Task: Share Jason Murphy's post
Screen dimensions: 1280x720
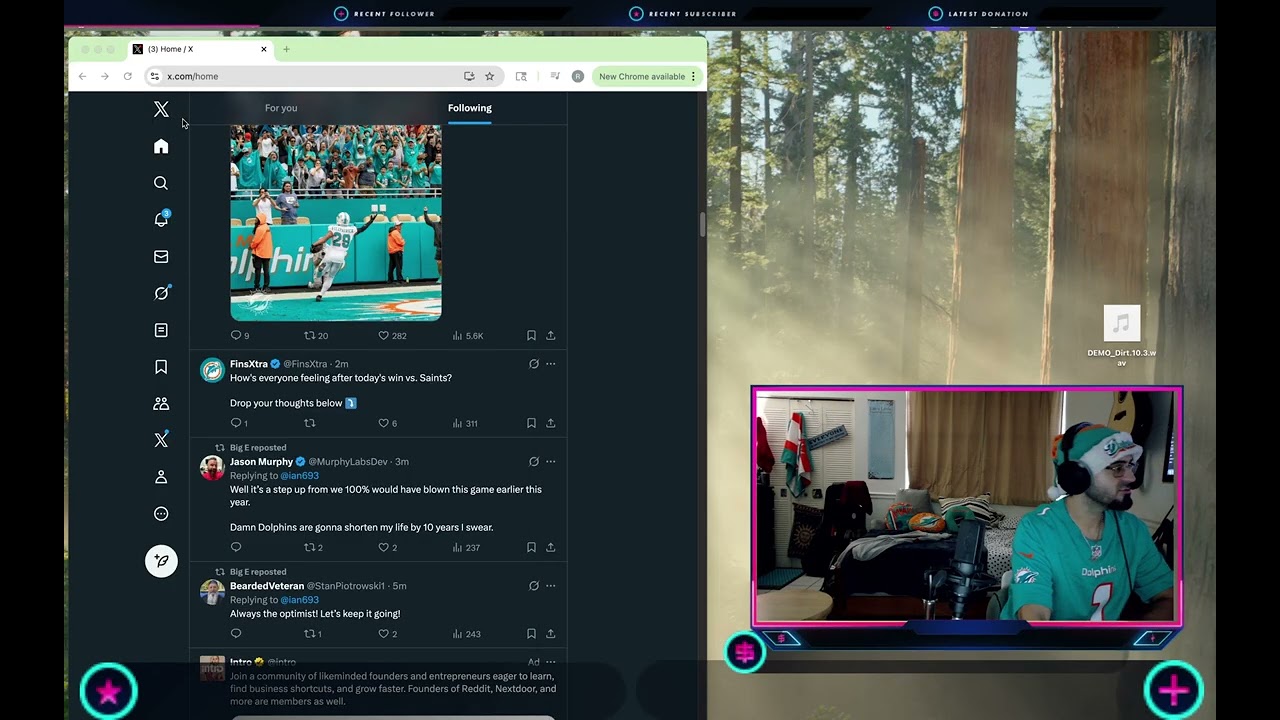Action: [x=550, y=548]
